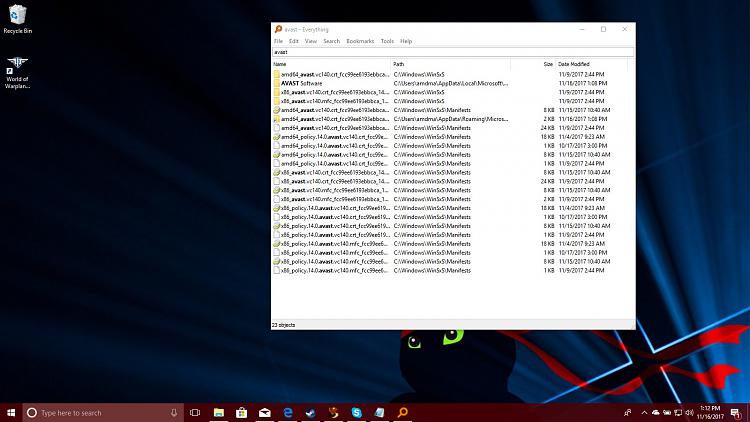Viewport: 750px width, 422px height.
Task: Open File Explorer from the taskbar
Action: pyautogui.click(x=219, y=412)
